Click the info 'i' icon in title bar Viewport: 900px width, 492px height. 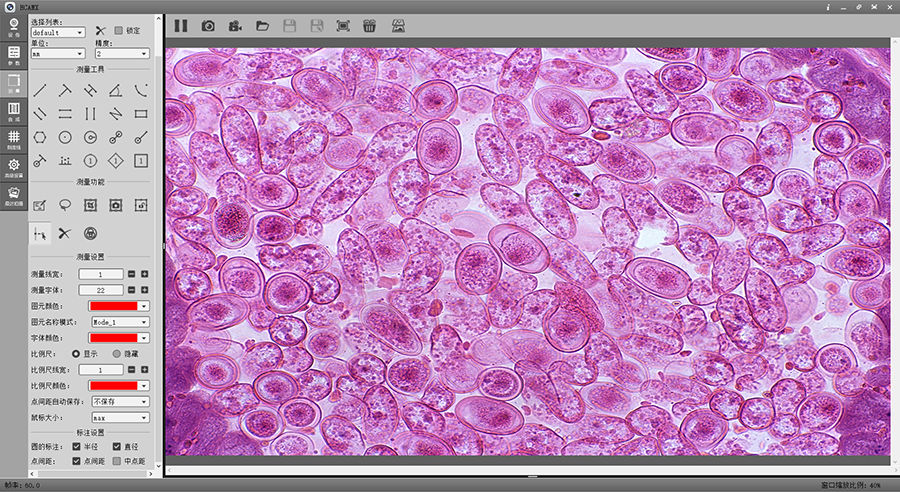click(828, 7)
